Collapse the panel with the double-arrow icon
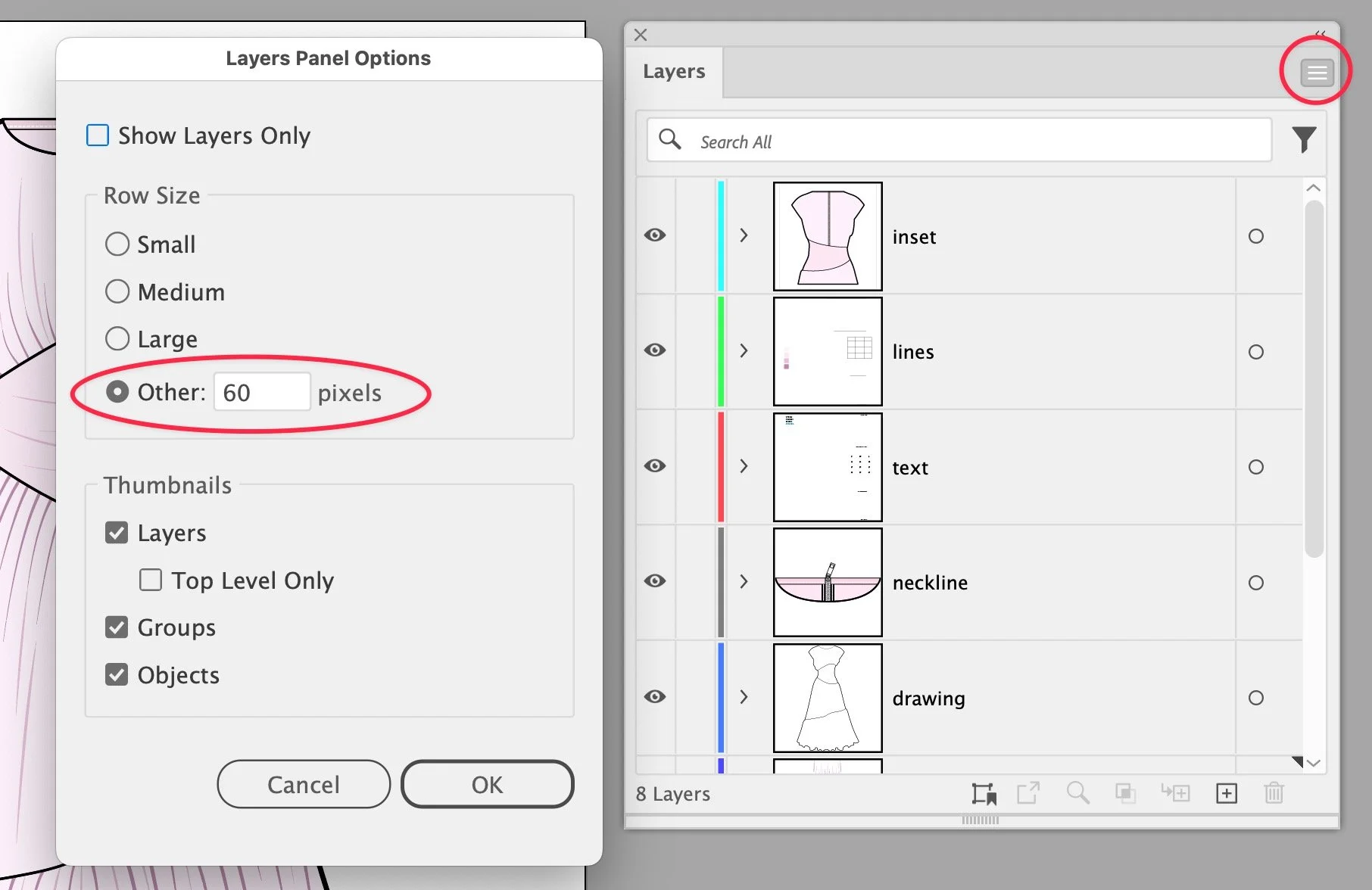The height and width of the screenshot is (890, 1372). pos(1319,34)
